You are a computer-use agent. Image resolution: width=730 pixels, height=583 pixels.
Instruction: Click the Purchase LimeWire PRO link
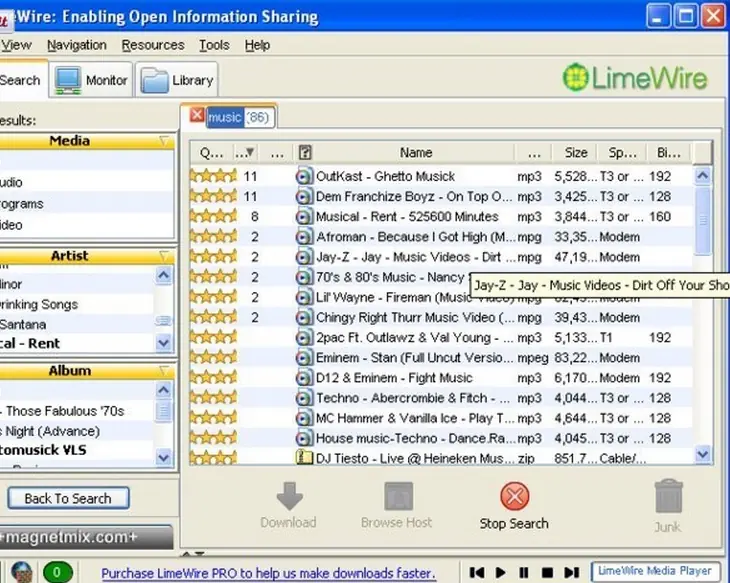(268, 573)
